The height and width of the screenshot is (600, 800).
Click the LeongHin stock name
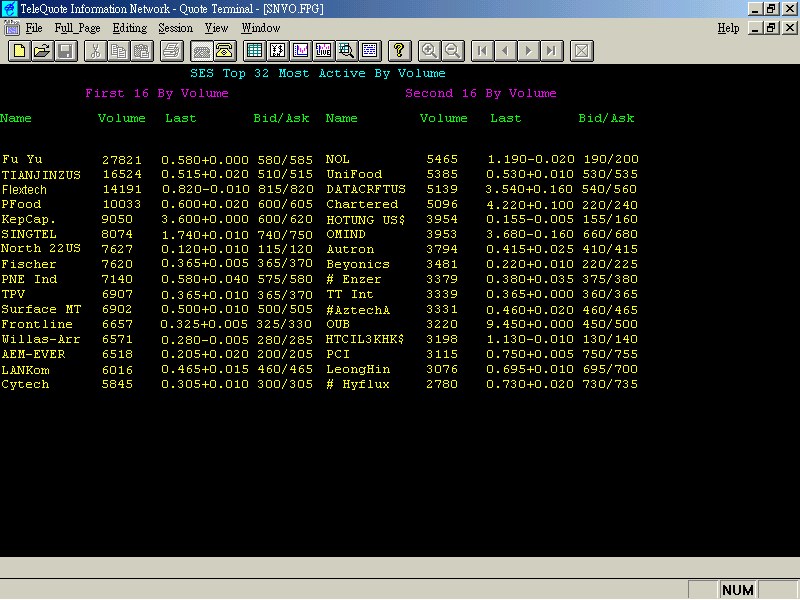click(358, 369)
